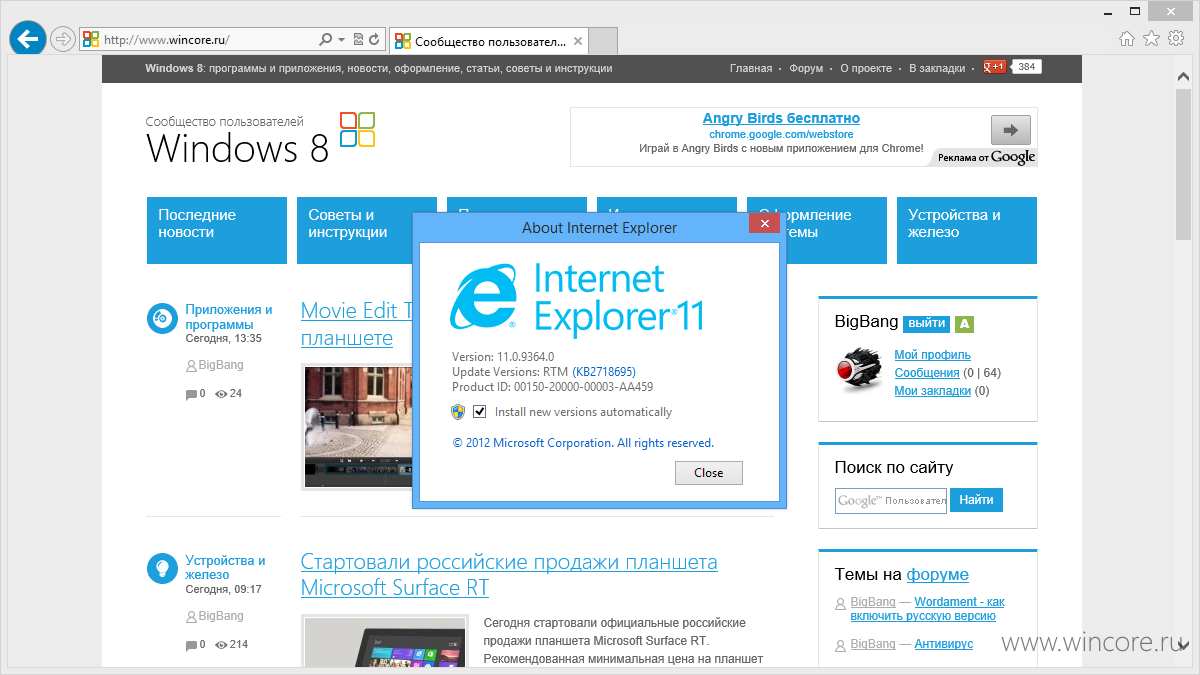Open О проекте in top site menu

(x=866, y=68)
